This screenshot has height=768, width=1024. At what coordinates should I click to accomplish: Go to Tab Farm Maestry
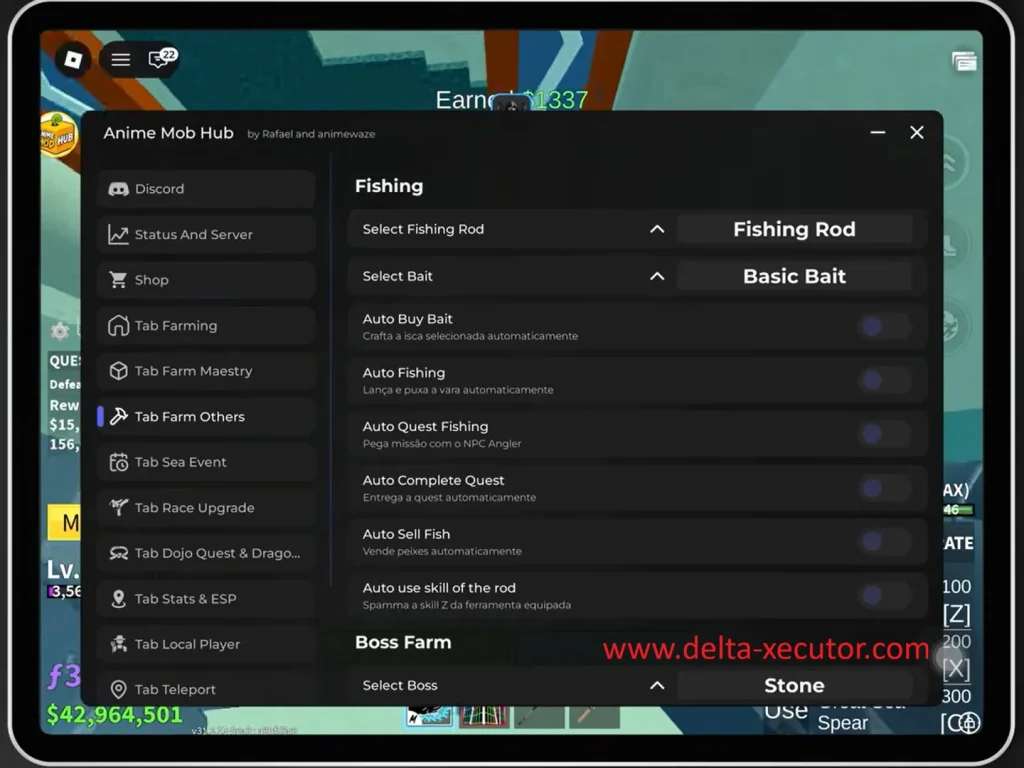coord(206,371)
